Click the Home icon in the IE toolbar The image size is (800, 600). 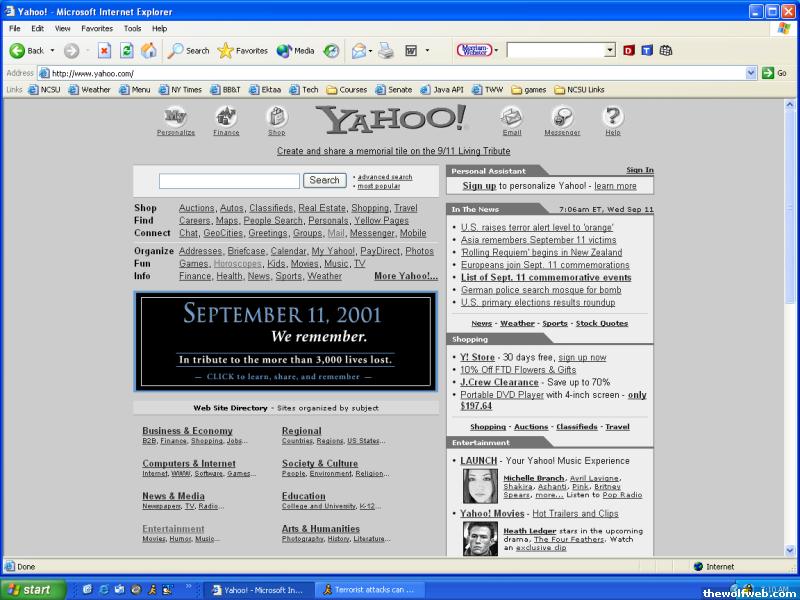pos(150,50)
